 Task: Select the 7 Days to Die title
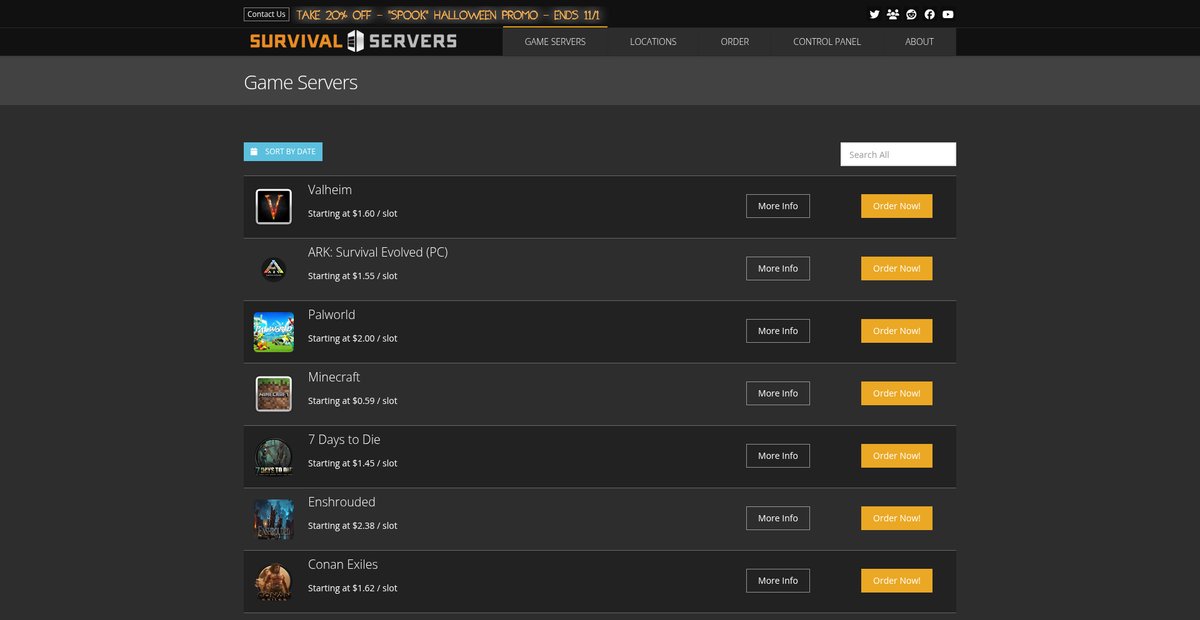pos(344,440)
